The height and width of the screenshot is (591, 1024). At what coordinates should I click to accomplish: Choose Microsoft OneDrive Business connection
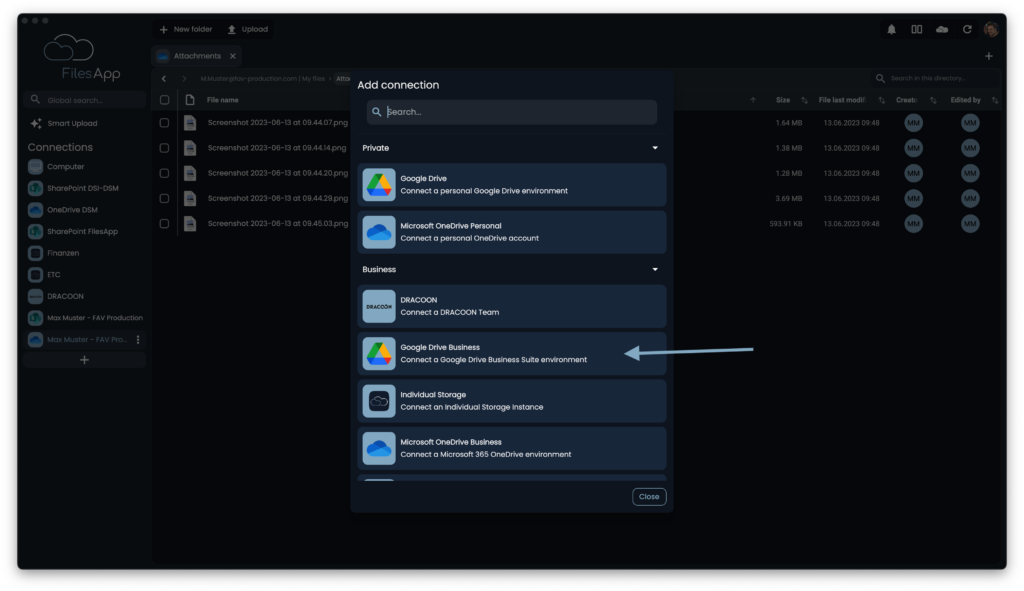click(x=511, y=448)
